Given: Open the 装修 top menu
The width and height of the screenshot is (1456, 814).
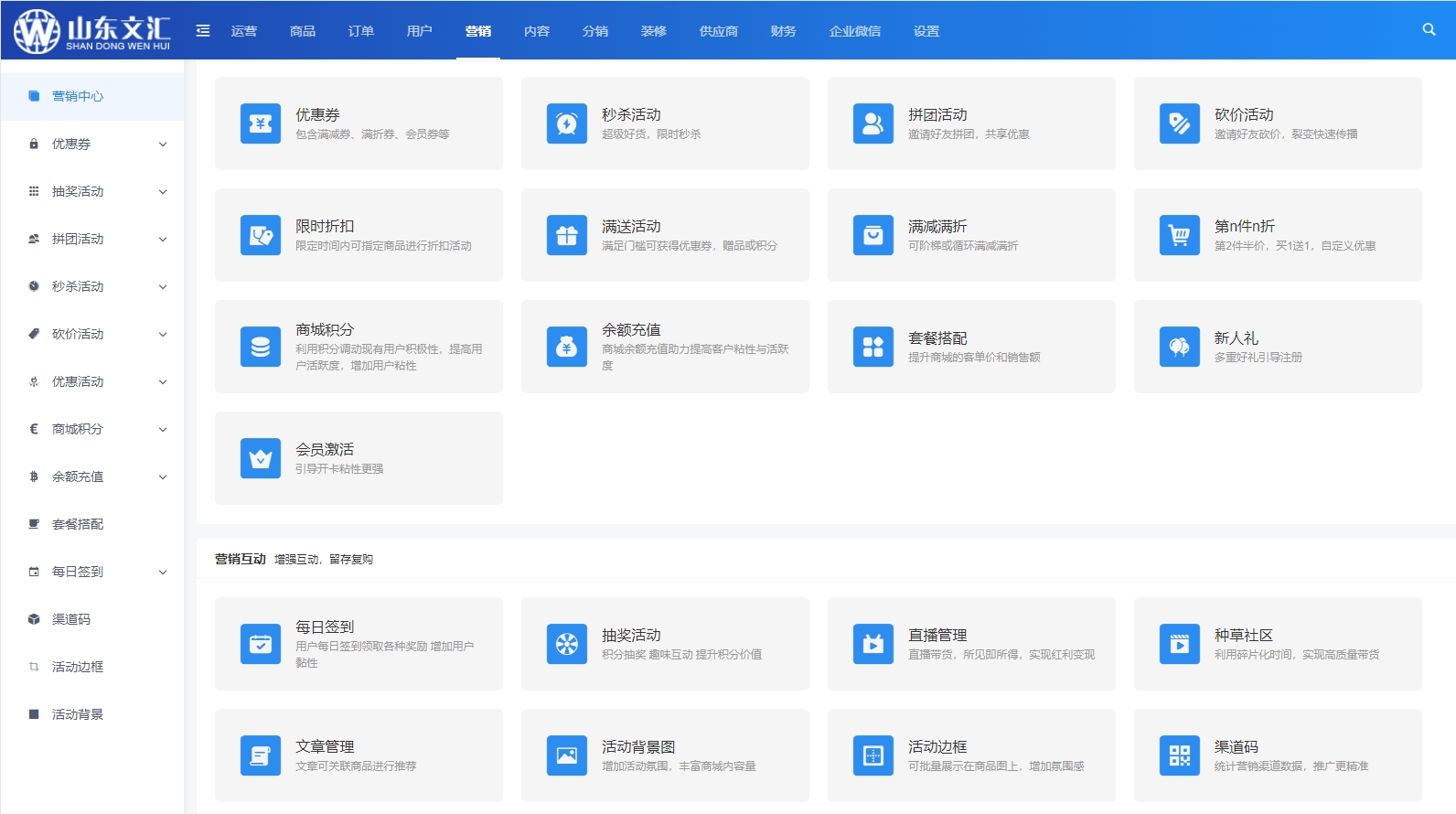Looking at the screenshot, I should [x=654, y=31].
